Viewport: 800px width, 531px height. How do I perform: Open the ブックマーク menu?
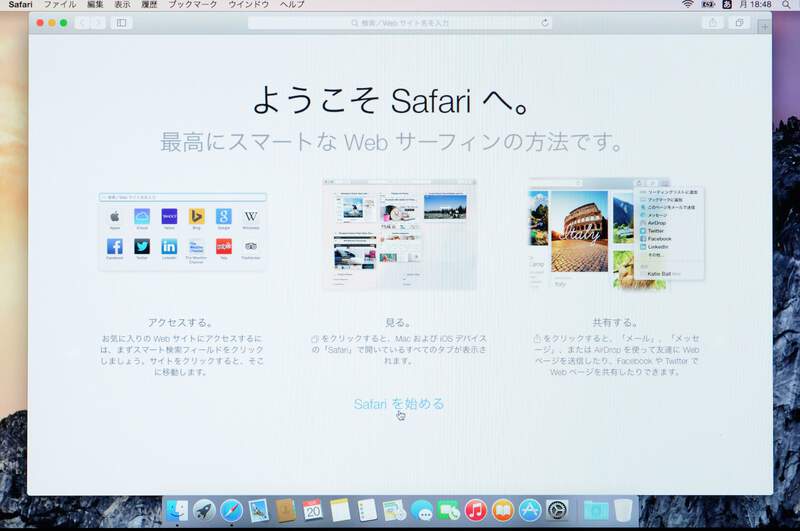click(x=192, y=4)
